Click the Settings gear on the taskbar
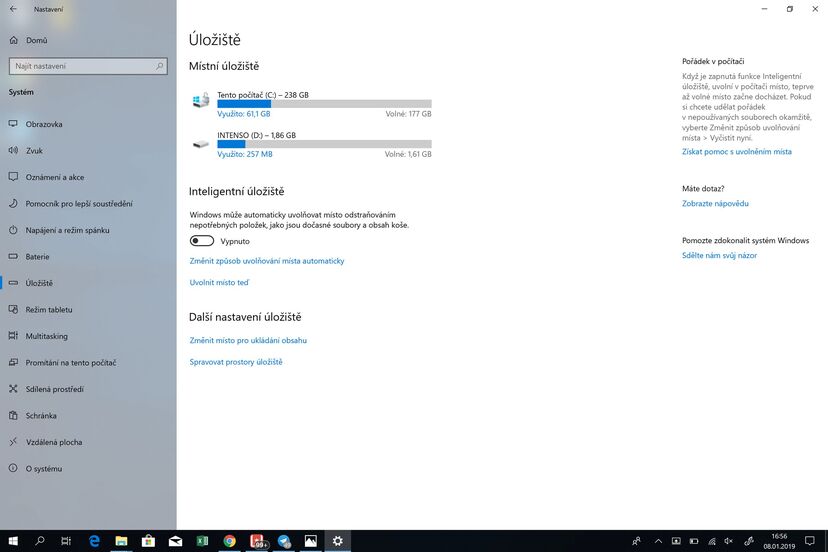 (337, 541)
